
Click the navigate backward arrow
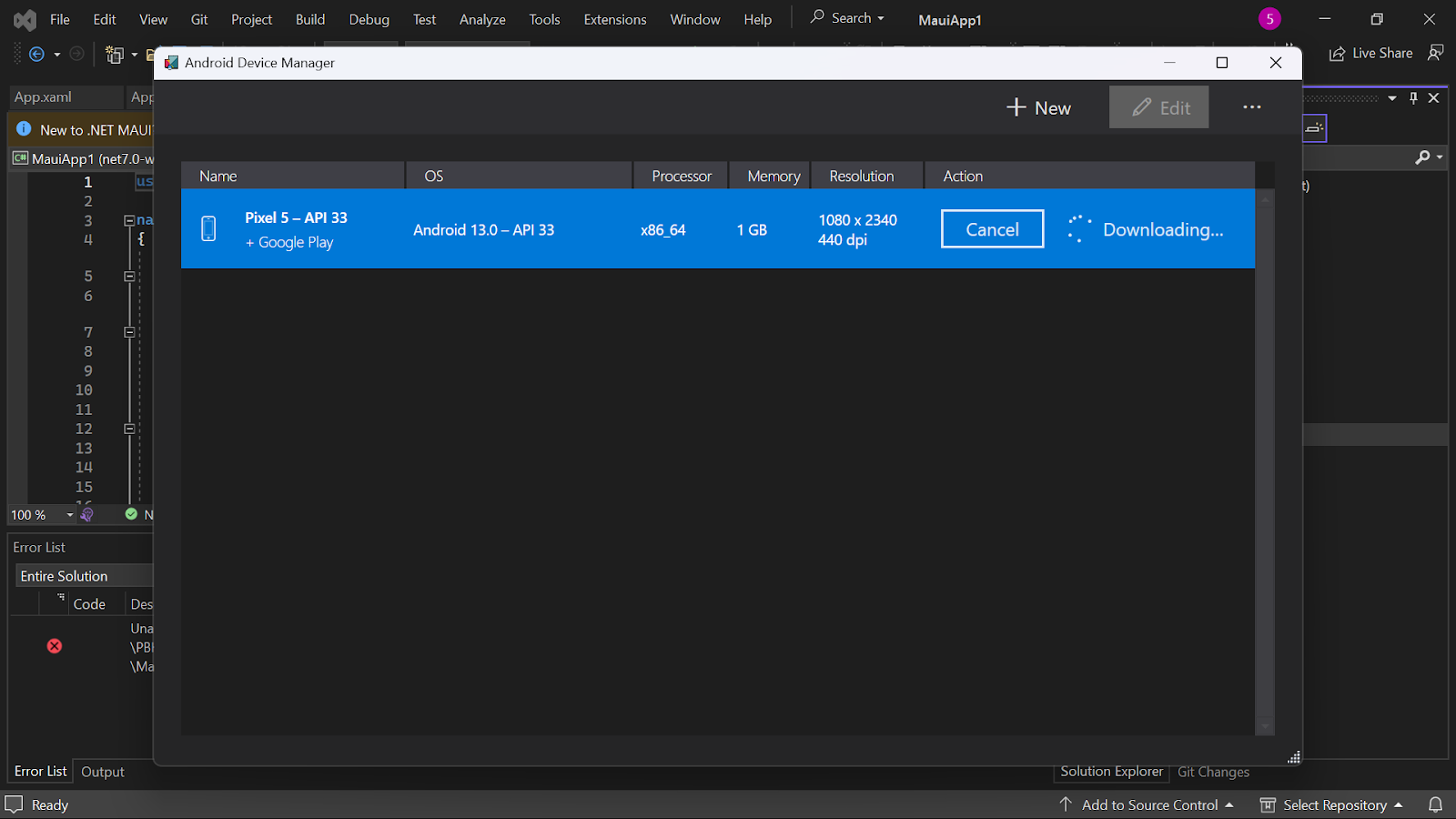[x=36, y=55]
